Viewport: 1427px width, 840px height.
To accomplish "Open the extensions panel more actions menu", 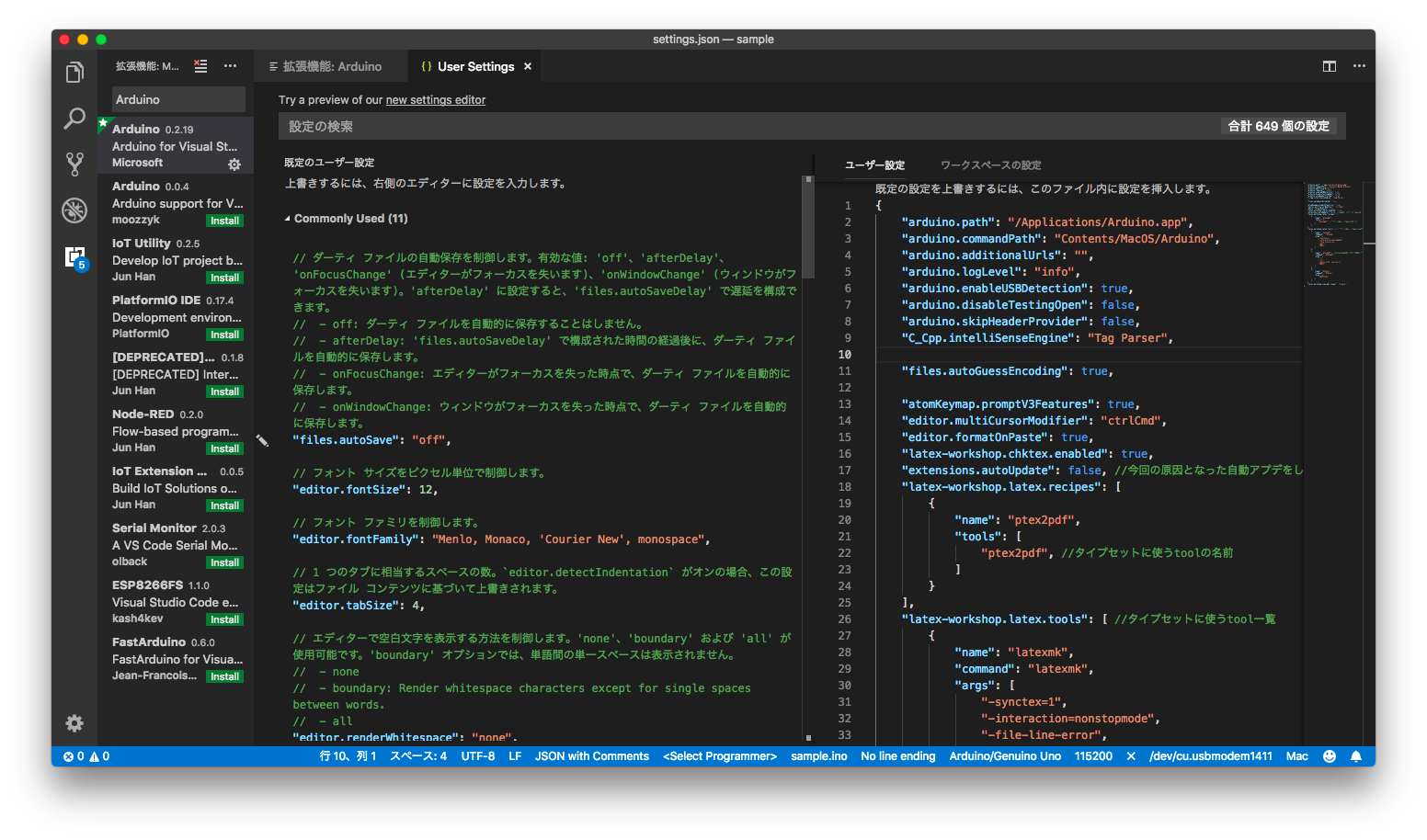I will tap(230, 65).
